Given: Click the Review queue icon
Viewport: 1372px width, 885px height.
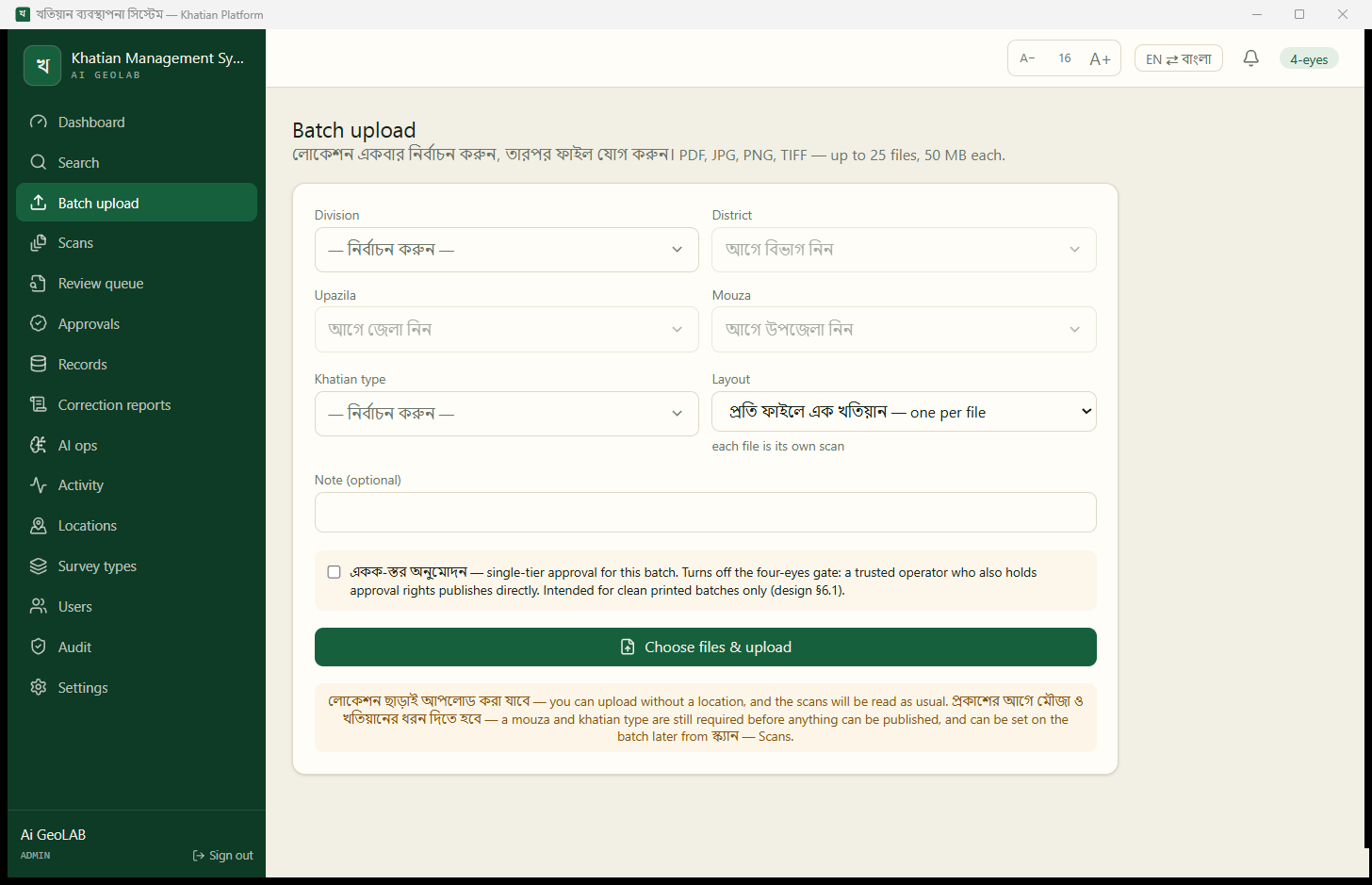Looking at the screenshot, I should point(39,284).
